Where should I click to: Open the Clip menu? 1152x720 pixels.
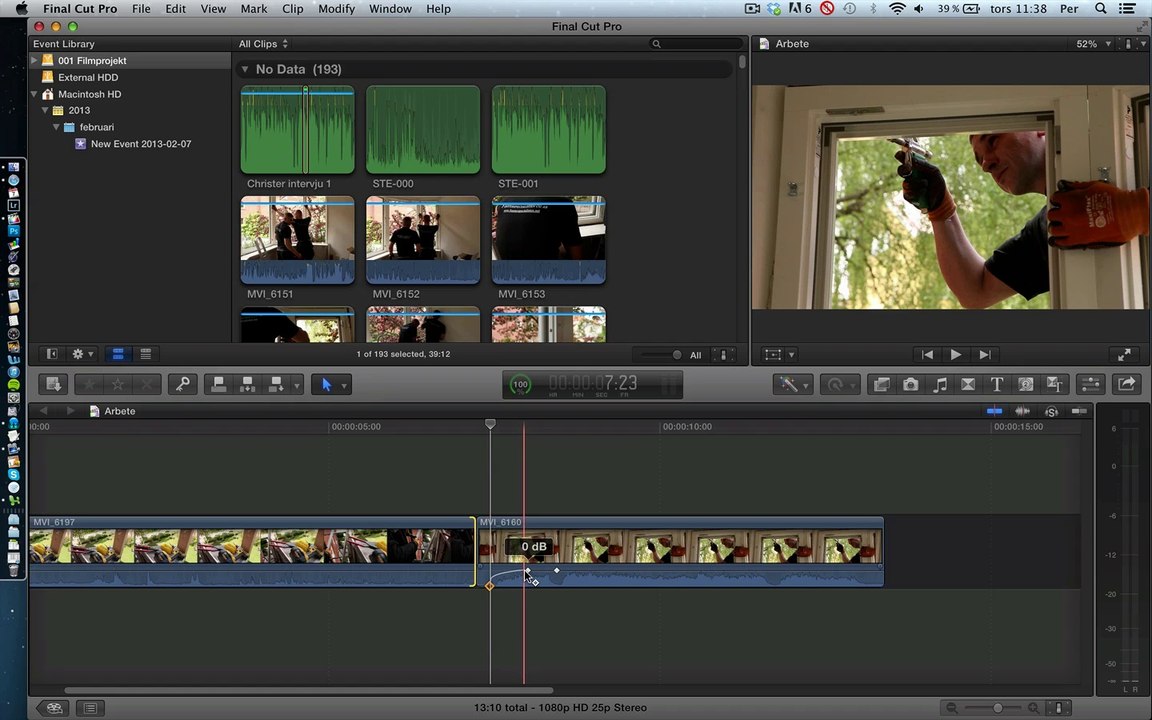coord(292,9)
